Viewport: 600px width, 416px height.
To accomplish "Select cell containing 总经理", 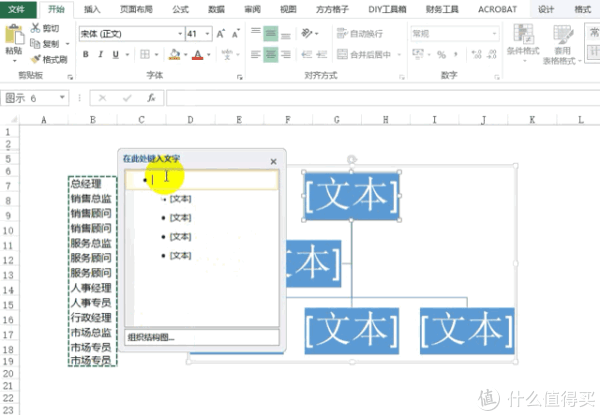I will [x=92, y=184].
